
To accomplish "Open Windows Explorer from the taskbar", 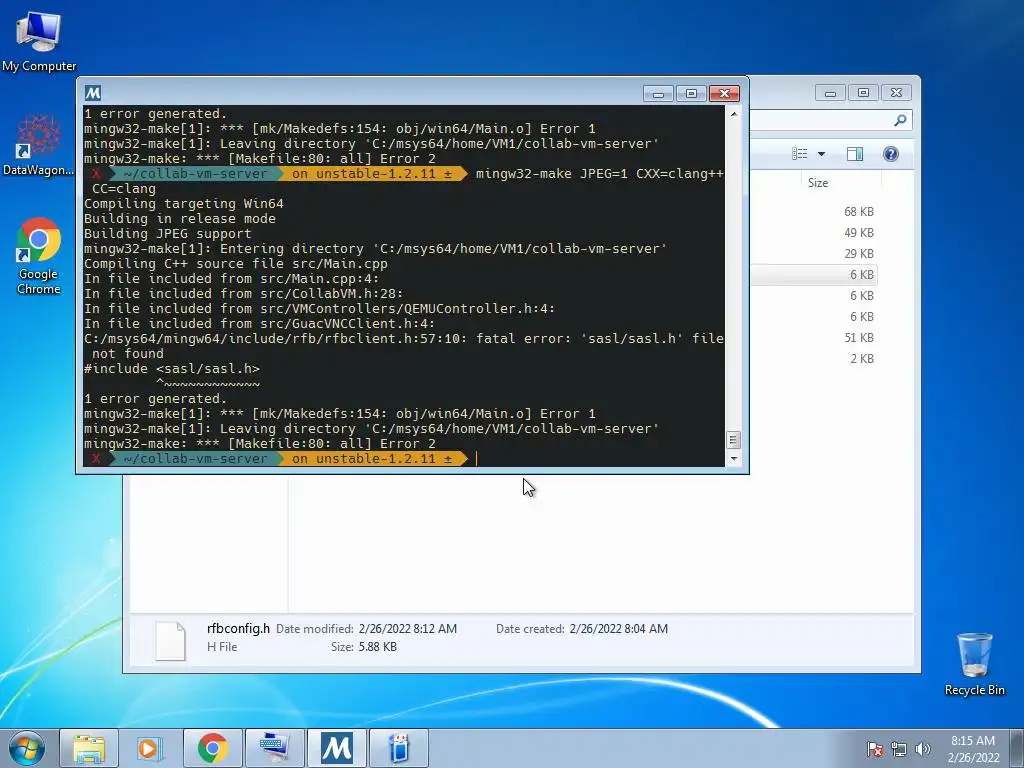I will tap(89, 748).
